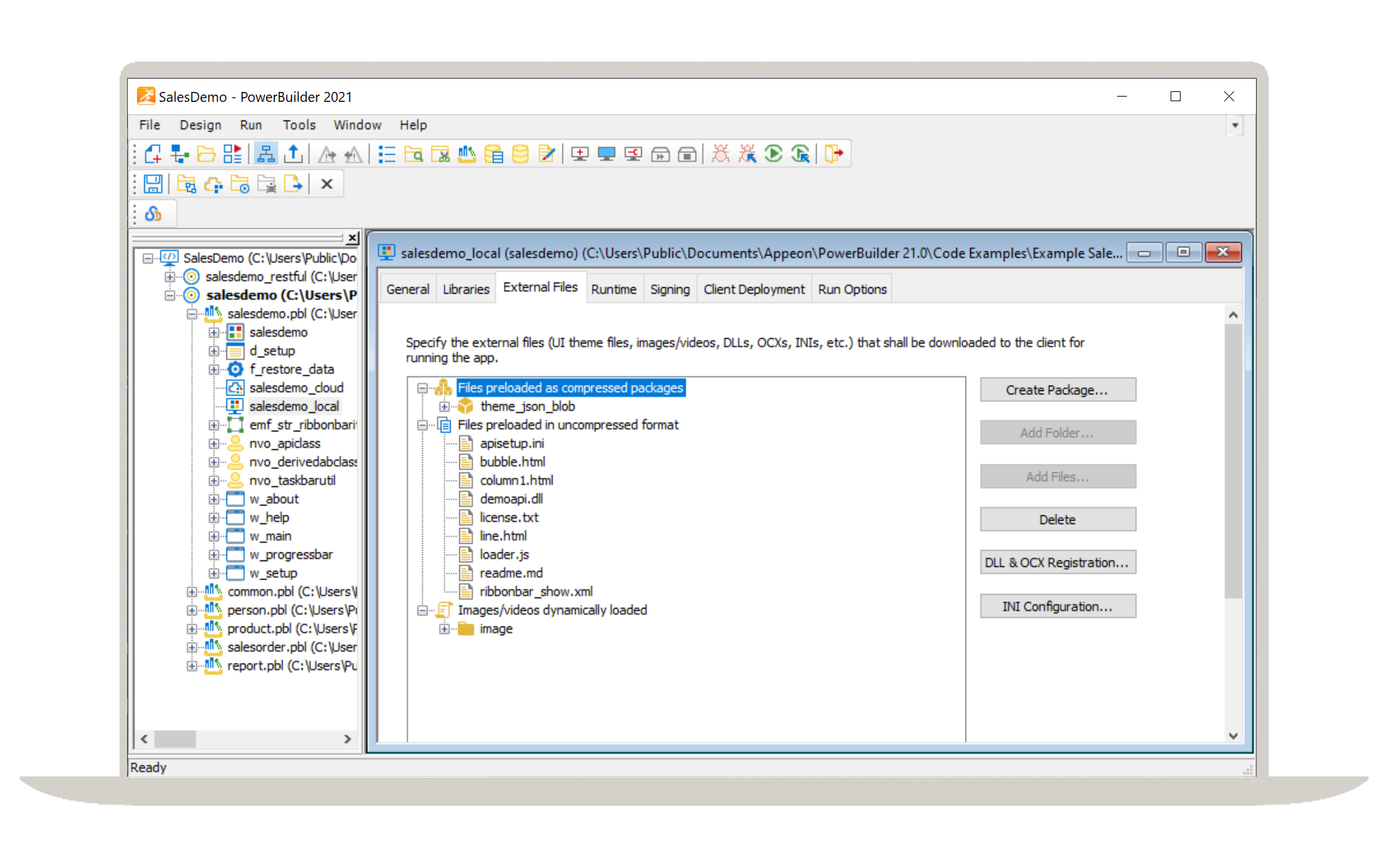The image size is (1389, 868).
Task: Click the Select and Run icon
Action: tap(801, 154)
